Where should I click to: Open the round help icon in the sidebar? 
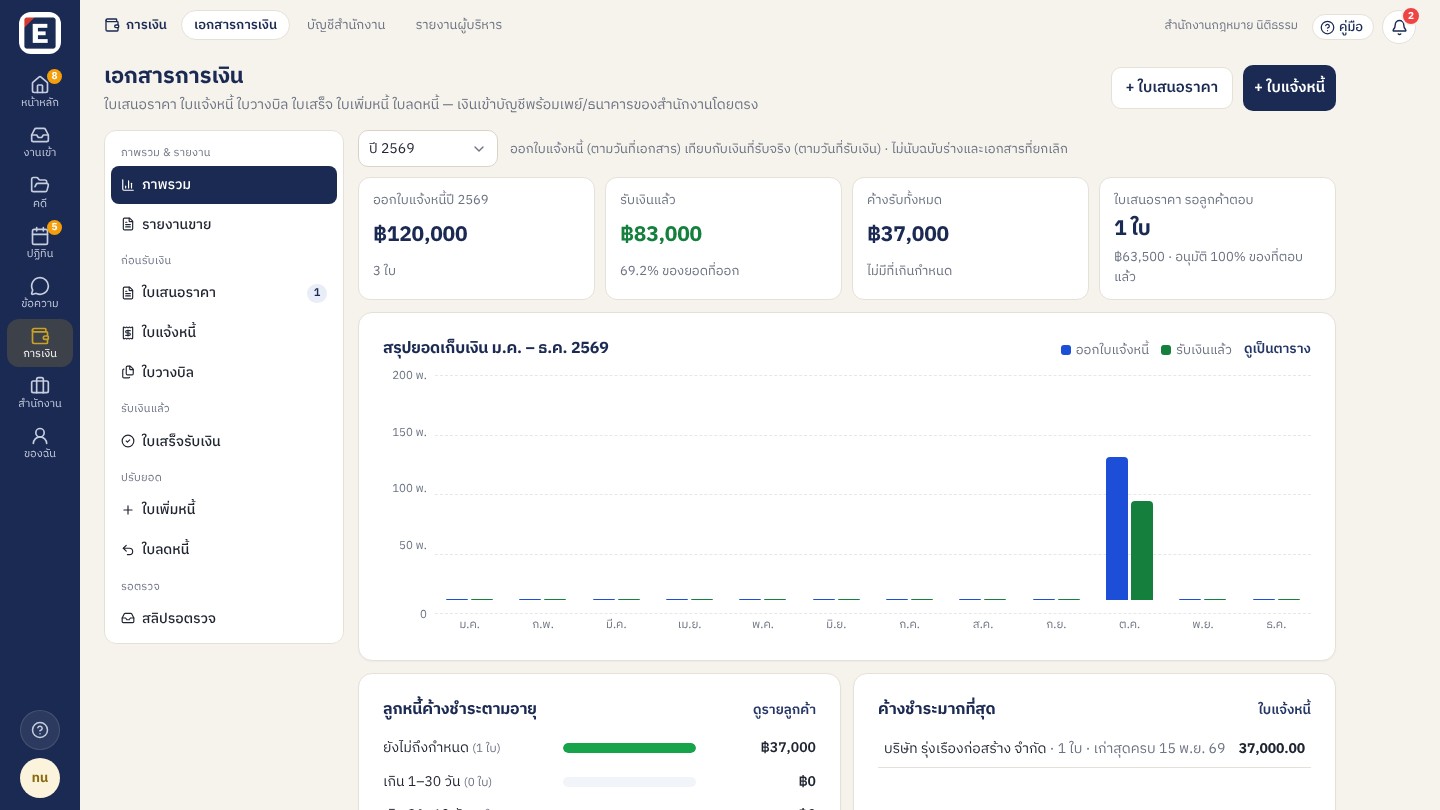[x=40, y=730]
